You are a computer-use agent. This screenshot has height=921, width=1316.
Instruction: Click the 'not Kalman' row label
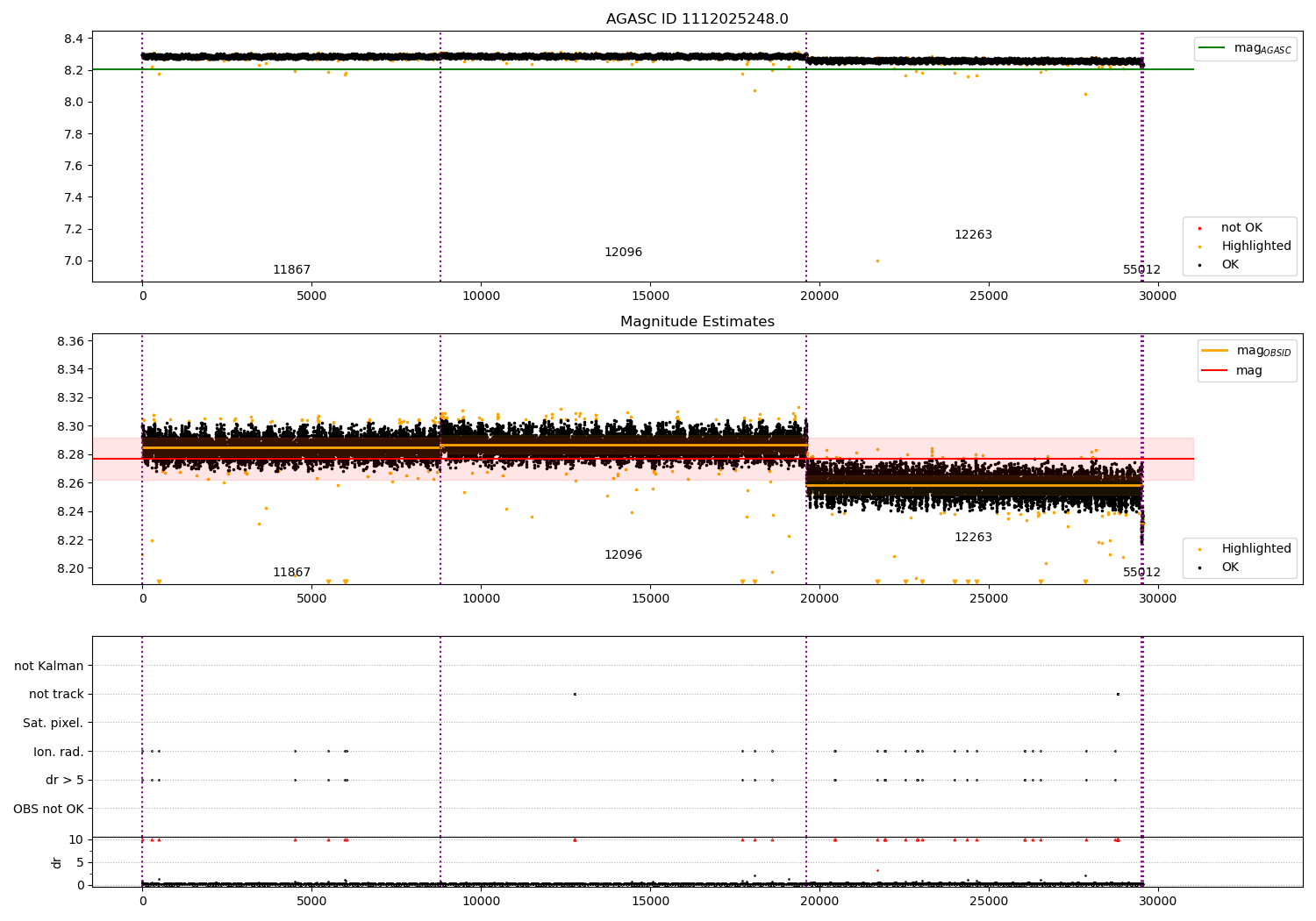coord(49,667)
